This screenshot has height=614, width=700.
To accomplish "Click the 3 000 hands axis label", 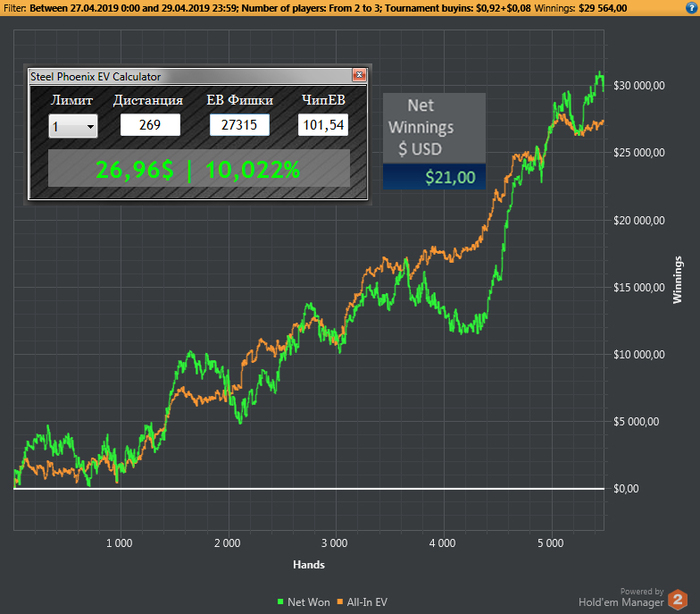I will pos(334,543).
